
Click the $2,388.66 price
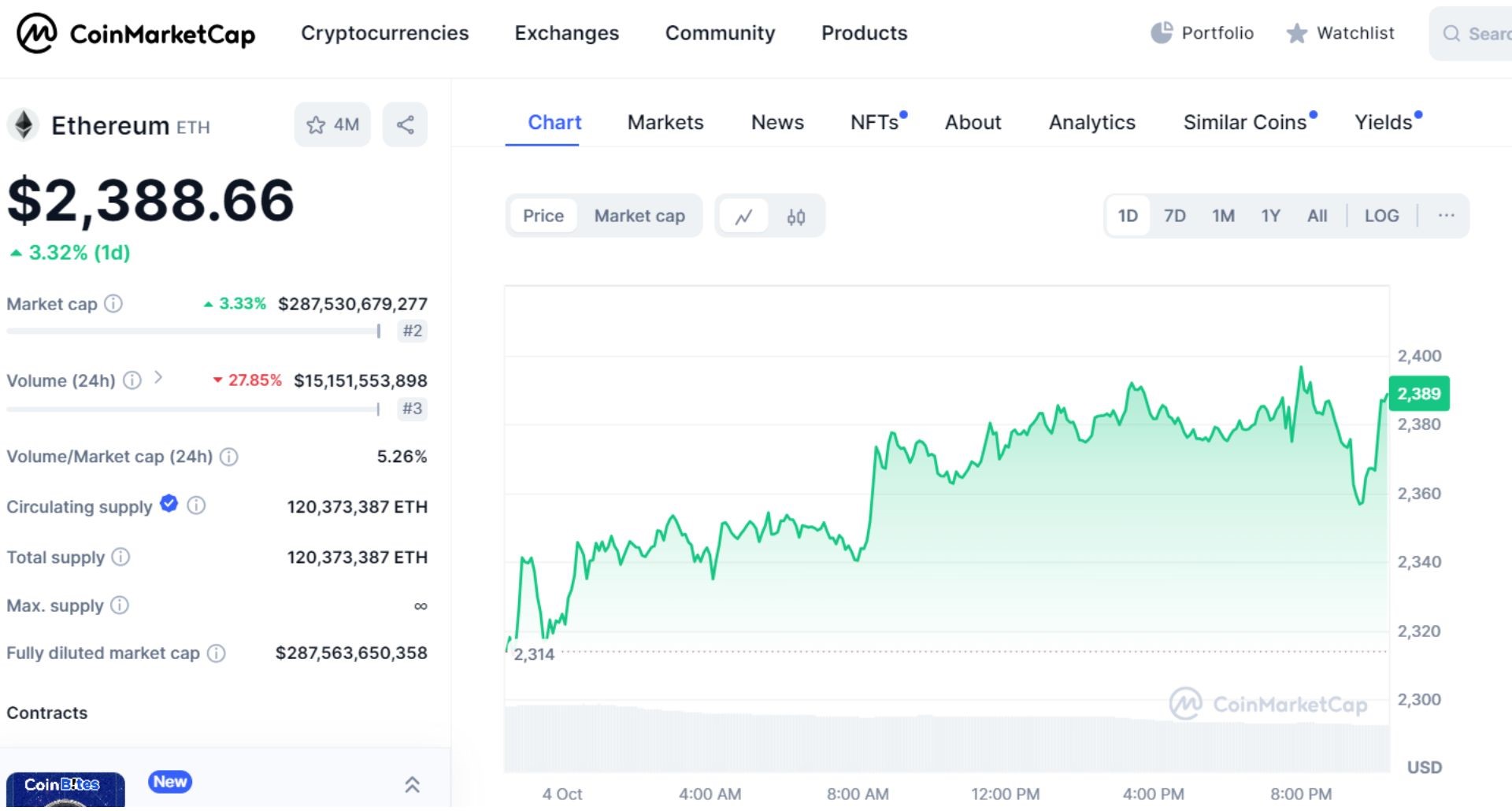150,200
